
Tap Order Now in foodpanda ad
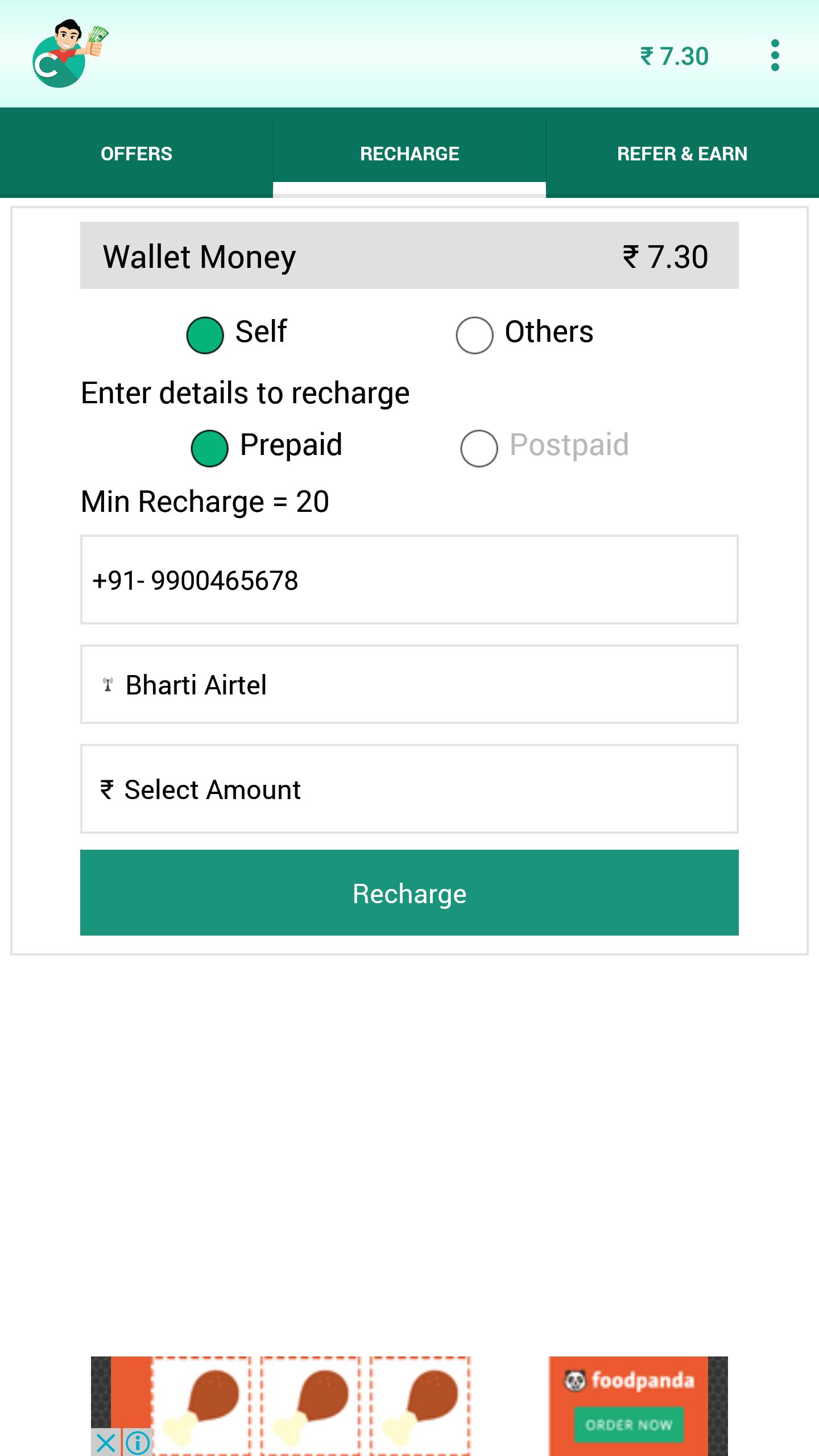click(628, 1425)
